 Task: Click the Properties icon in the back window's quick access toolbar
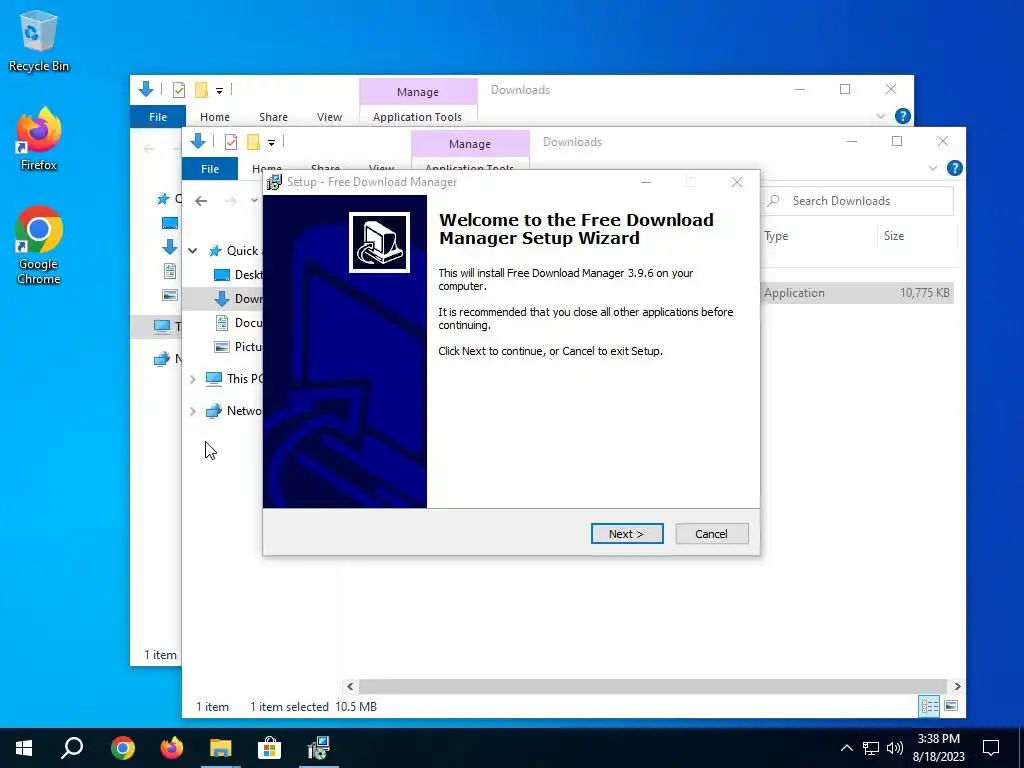(x=179, y=90)
